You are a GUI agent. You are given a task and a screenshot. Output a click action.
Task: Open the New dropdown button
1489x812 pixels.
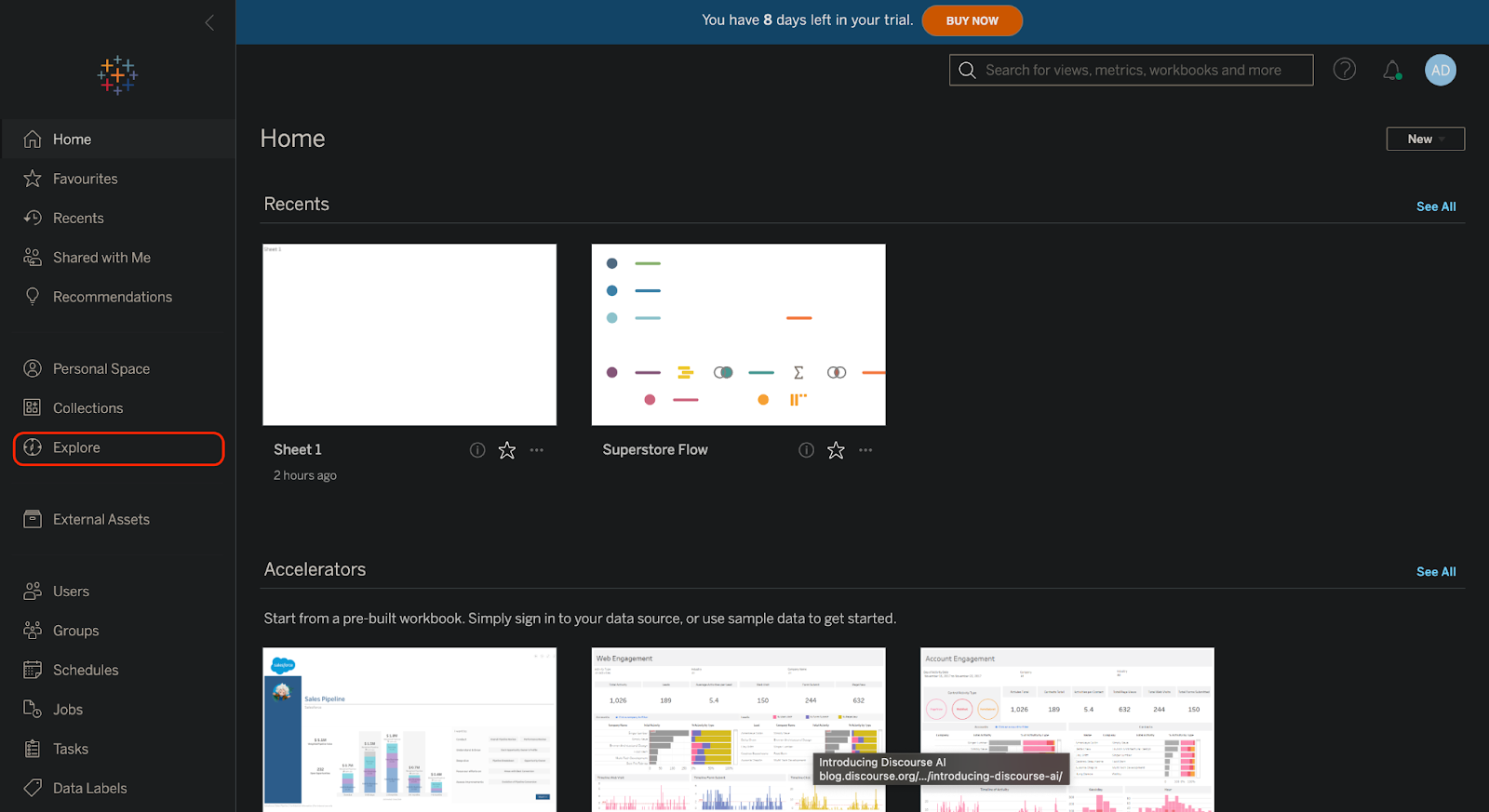tap(1426, 139)
